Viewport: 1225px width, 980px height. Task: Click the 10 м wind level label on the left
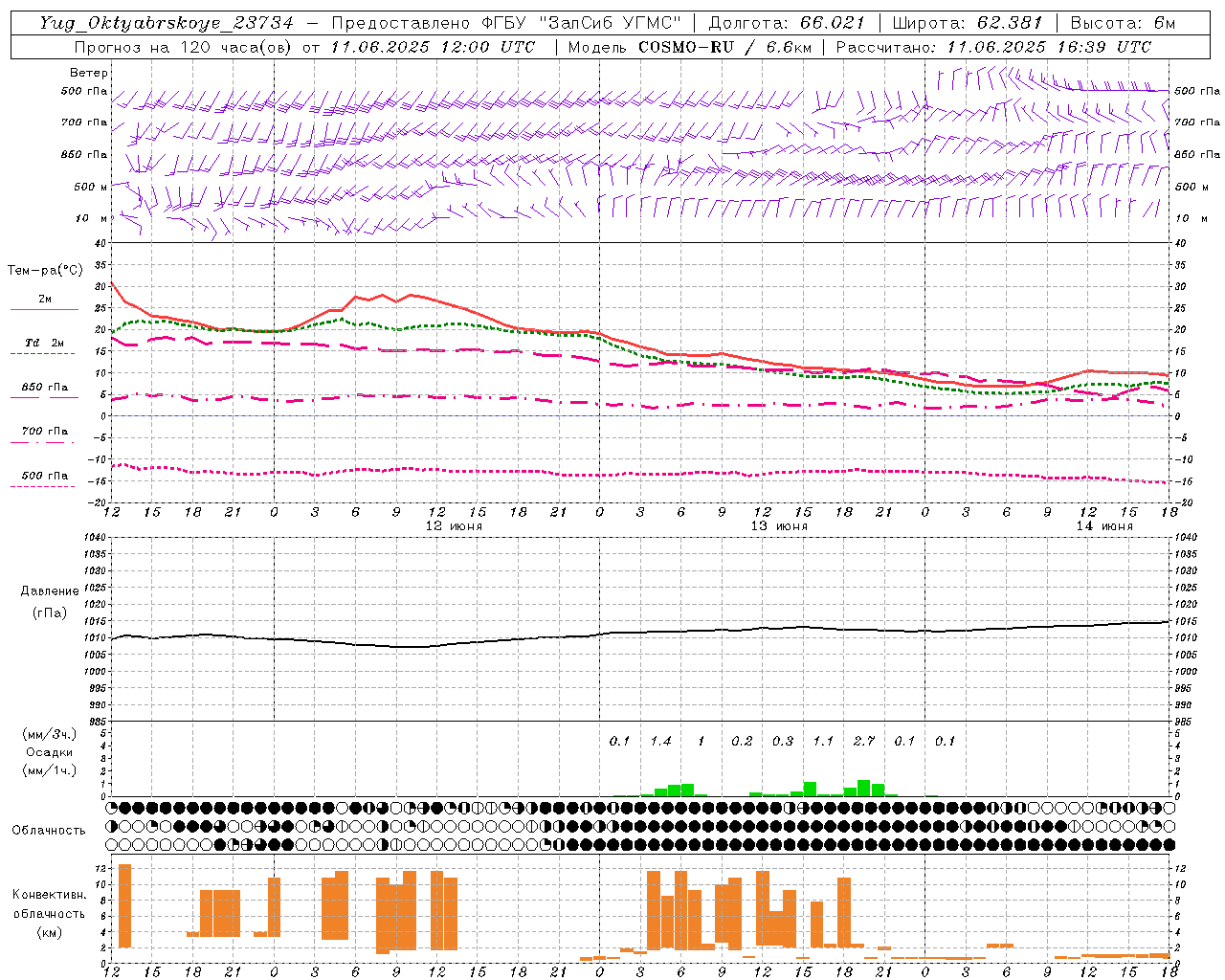pos(91,218)
